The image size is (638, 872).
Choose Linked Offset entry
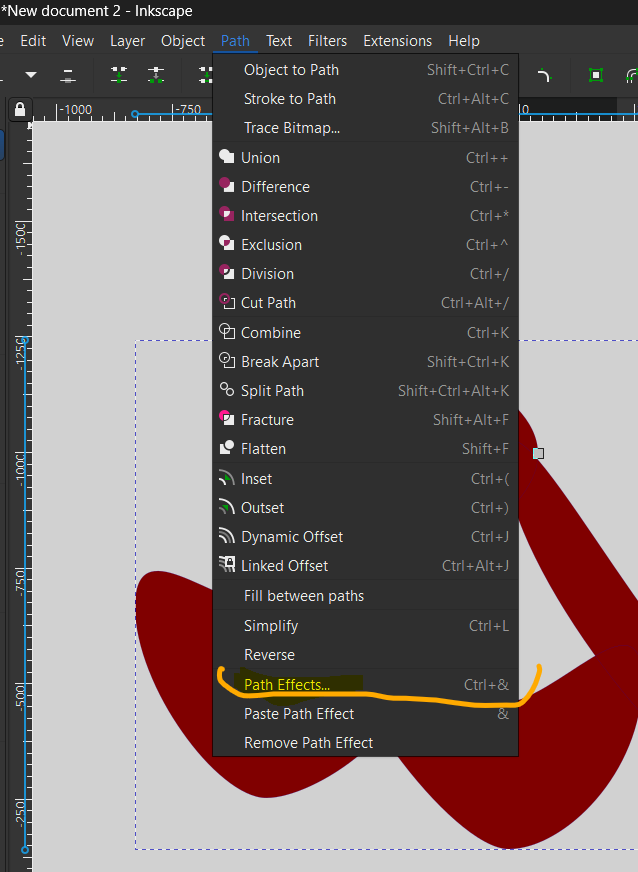point(365,565)
